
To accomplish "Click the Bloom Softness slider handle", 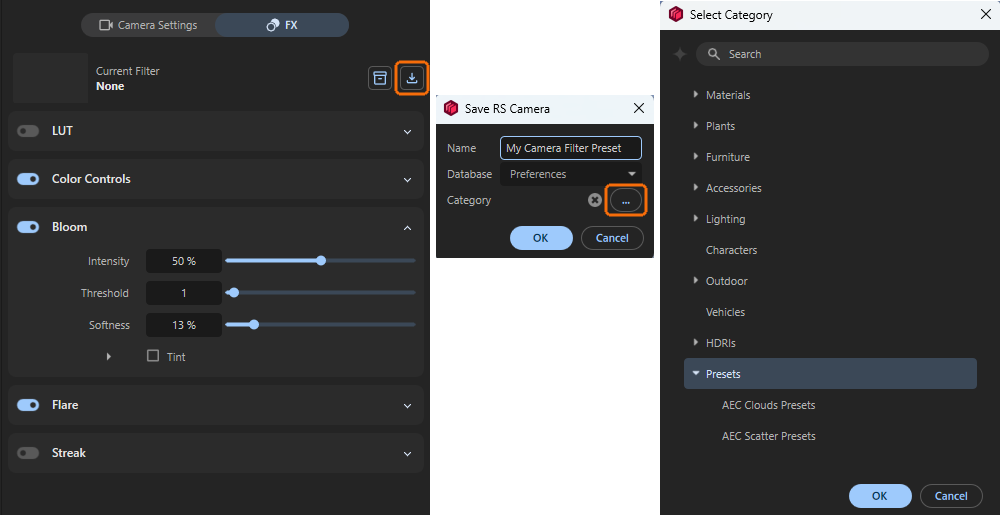I will pyautogui.click(x=254, y=324).
